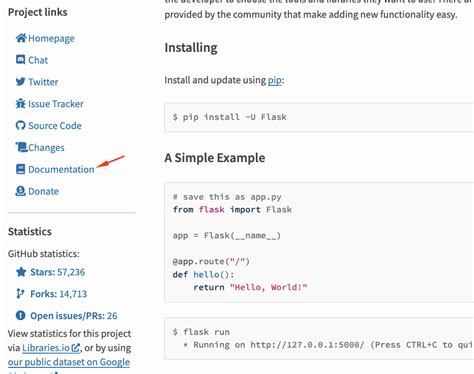The height and width of the screenshot is (374, 474).
Task: Click the return "Hello, World!" line
Action: (x=250, y=287)
